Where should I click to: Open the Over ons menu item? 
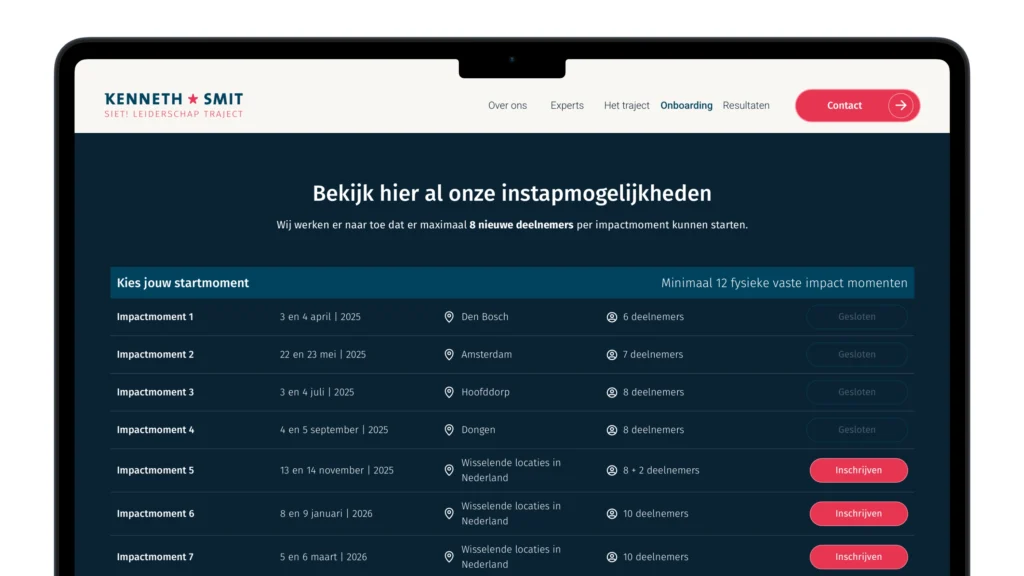point(507,105)
